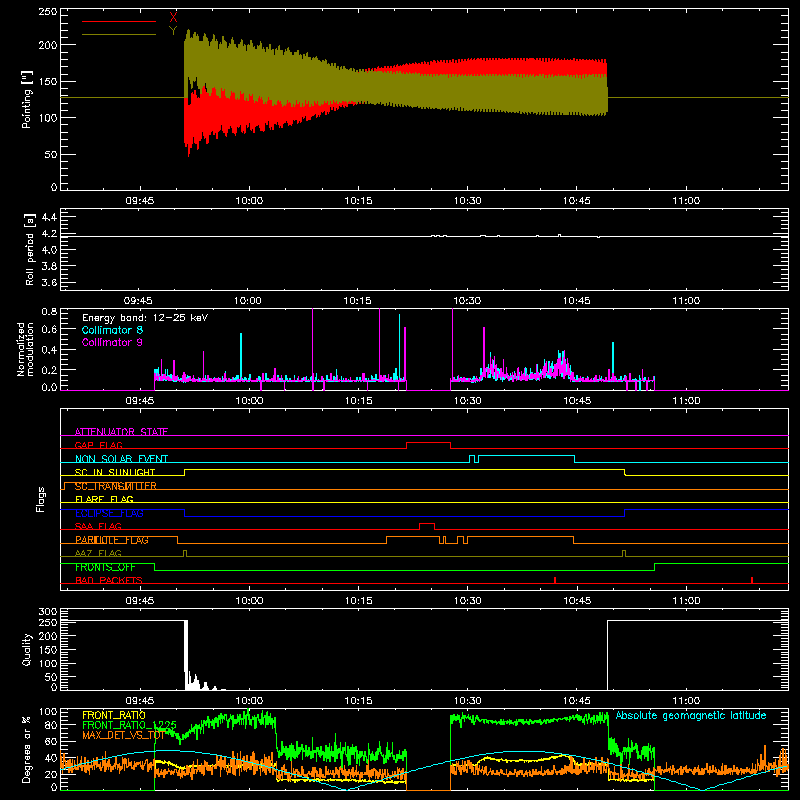Click the GAP_FLAG label

point(99,445)
